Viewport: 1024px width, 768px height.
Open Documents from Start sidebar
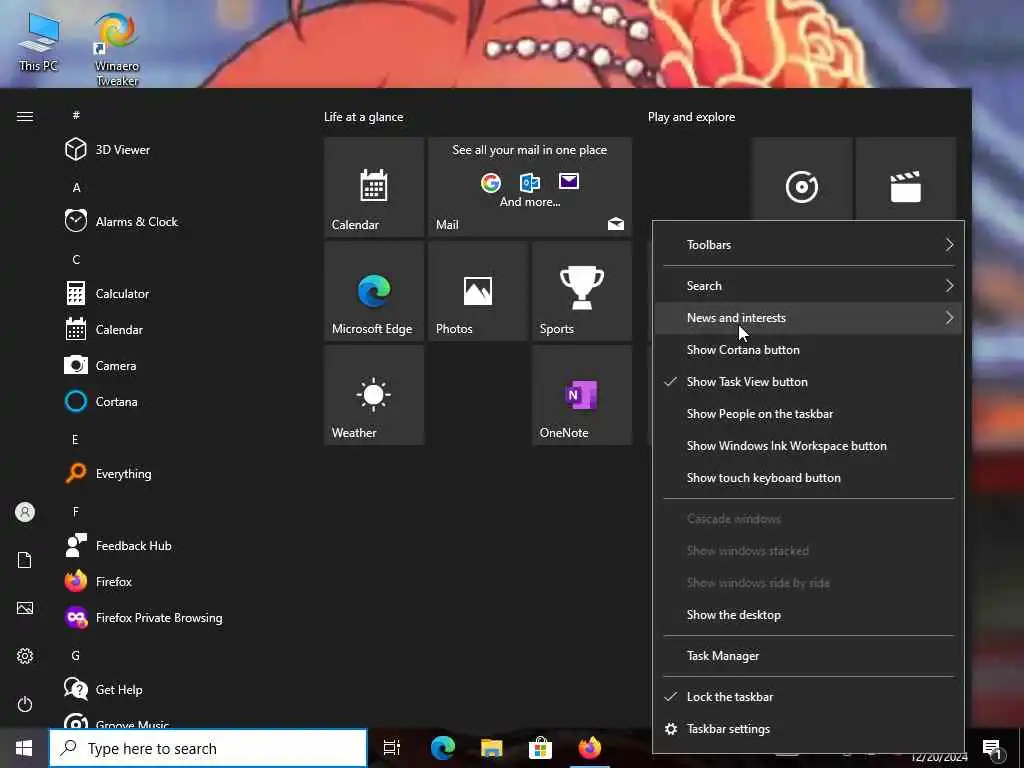(25, 560)
